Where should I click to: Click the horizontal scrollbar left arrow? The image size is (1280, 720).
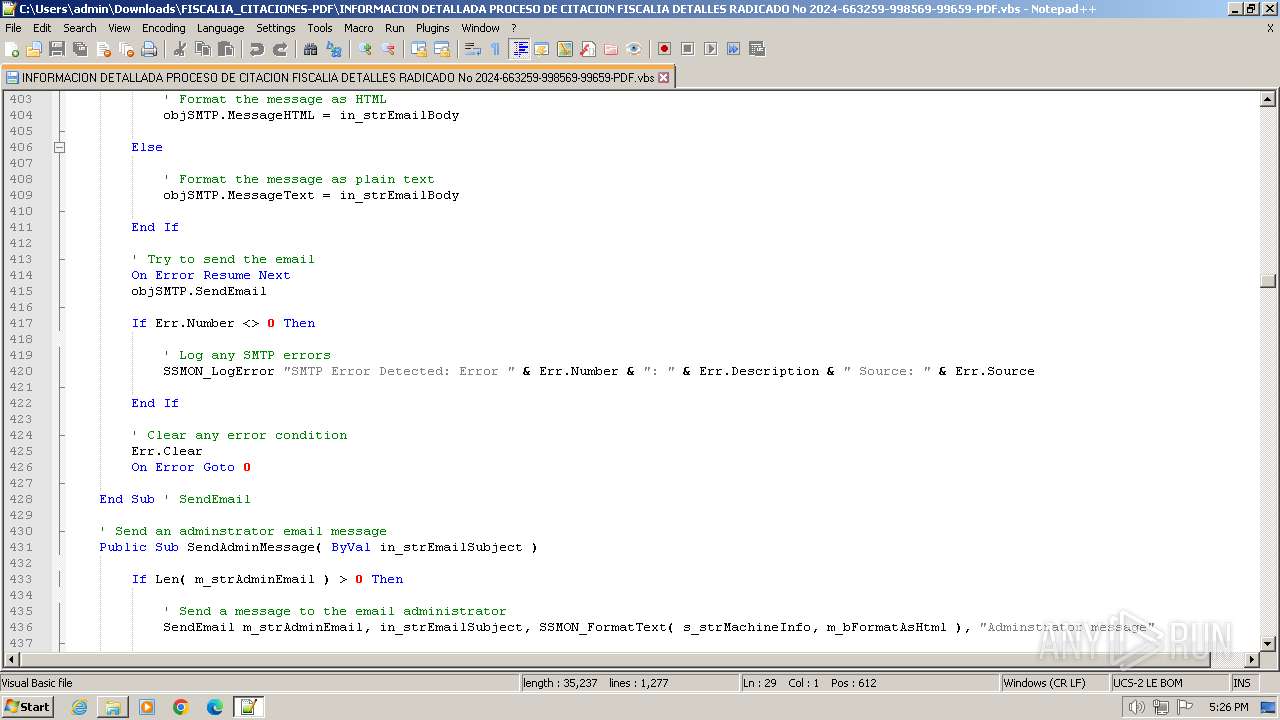pyautogui.click(x=12, y=660)
